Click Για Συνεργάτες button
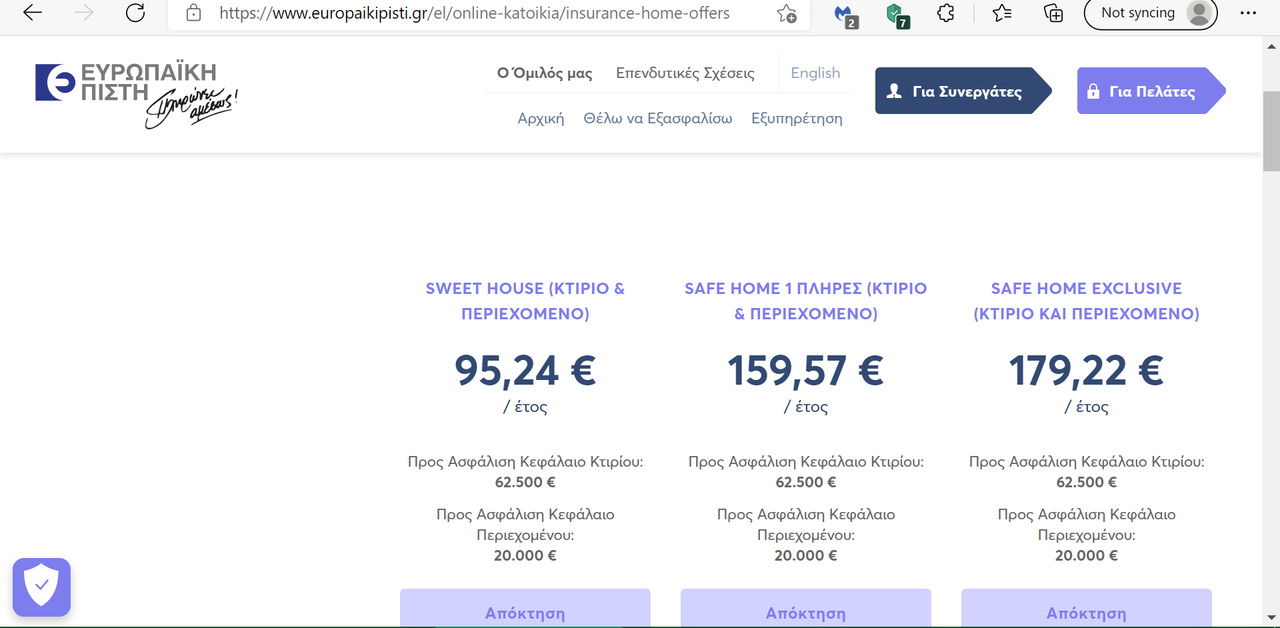Image resolution: width=1280 pixels, height=628 pixels. pos(963,91)
